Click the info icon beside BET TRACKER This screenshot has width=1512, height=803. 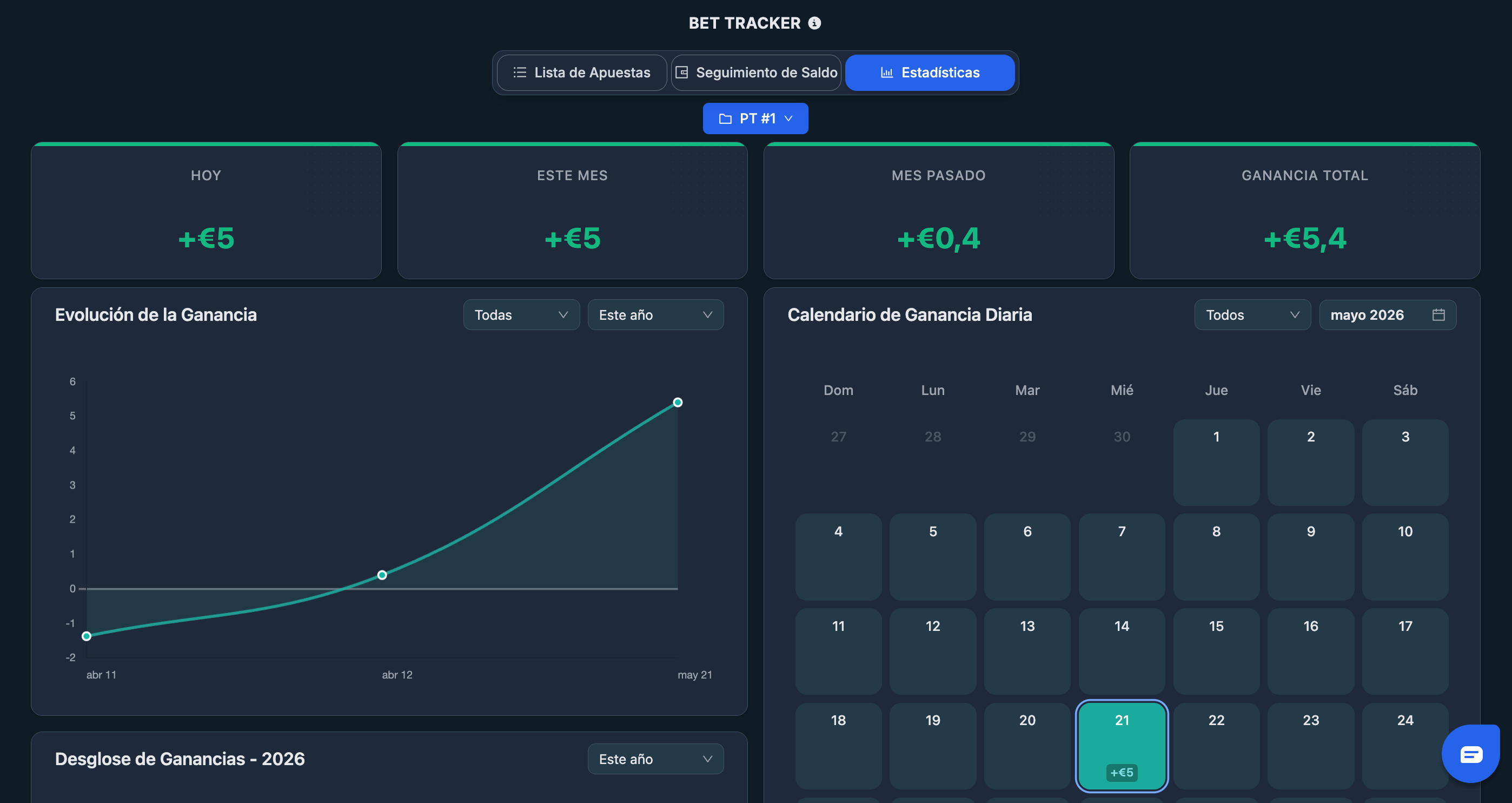pos(814,23)
